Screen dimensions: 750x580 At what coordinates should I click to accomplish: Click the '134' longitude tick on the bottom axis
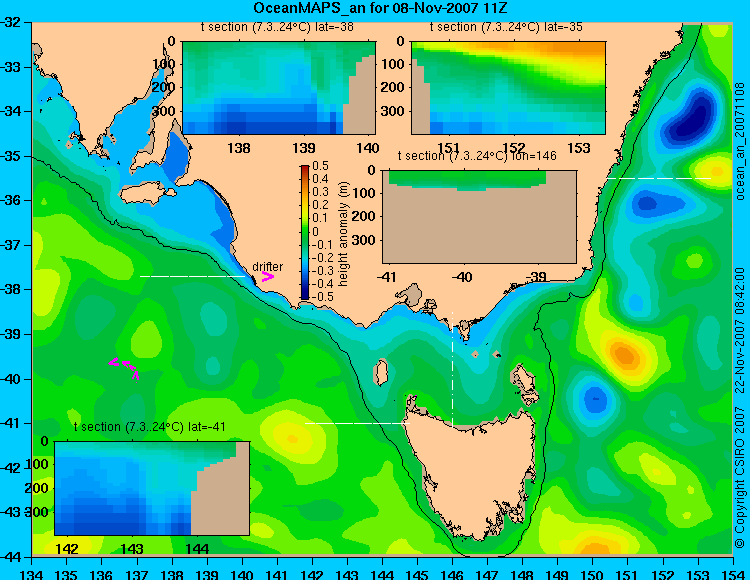(x=32, y=574)
